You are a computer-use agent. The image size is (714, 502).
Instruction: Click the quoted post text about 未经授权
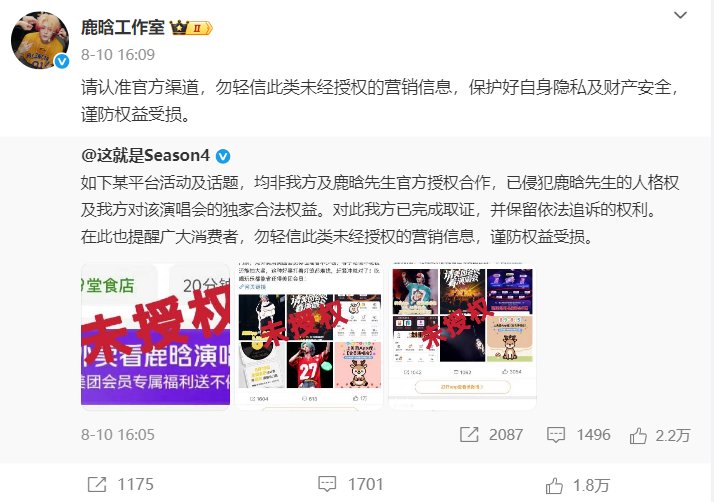[380, 210]
